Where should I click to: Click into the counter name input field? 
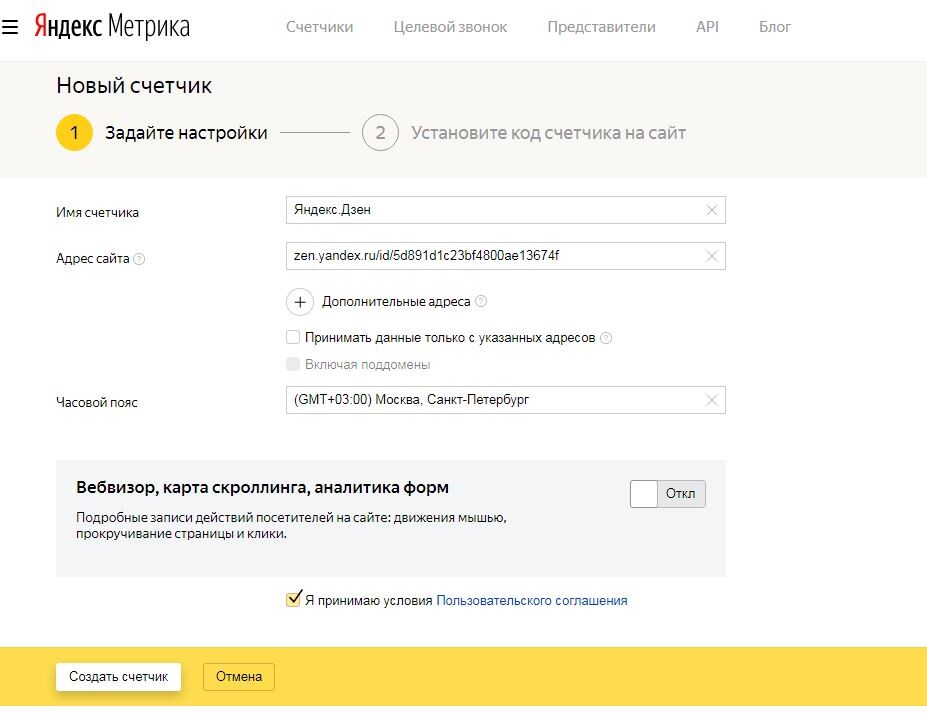tap(490, 210)
